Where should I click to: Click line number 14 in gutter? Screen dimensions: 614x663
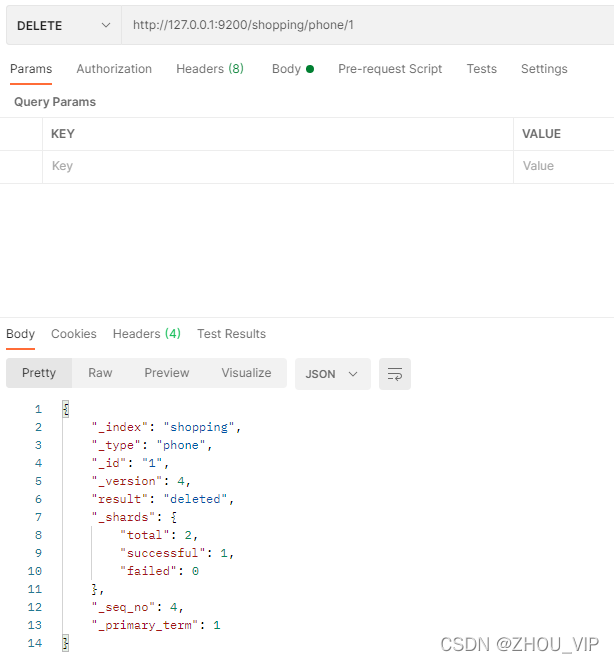(x=35, y=644)
